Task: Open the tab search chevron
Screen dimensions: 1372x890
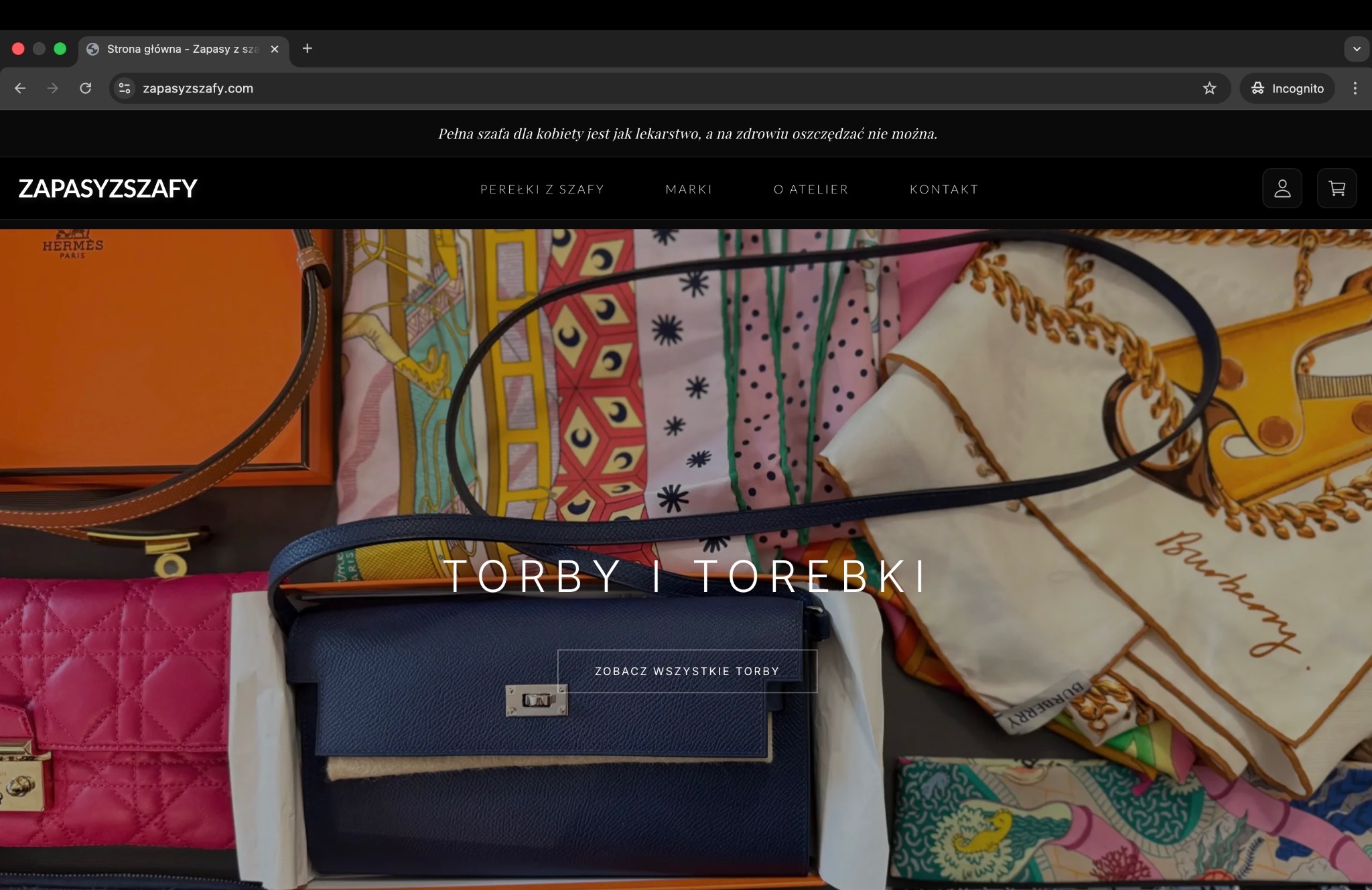Action: pyautogui.click(x=1356, y=48)
